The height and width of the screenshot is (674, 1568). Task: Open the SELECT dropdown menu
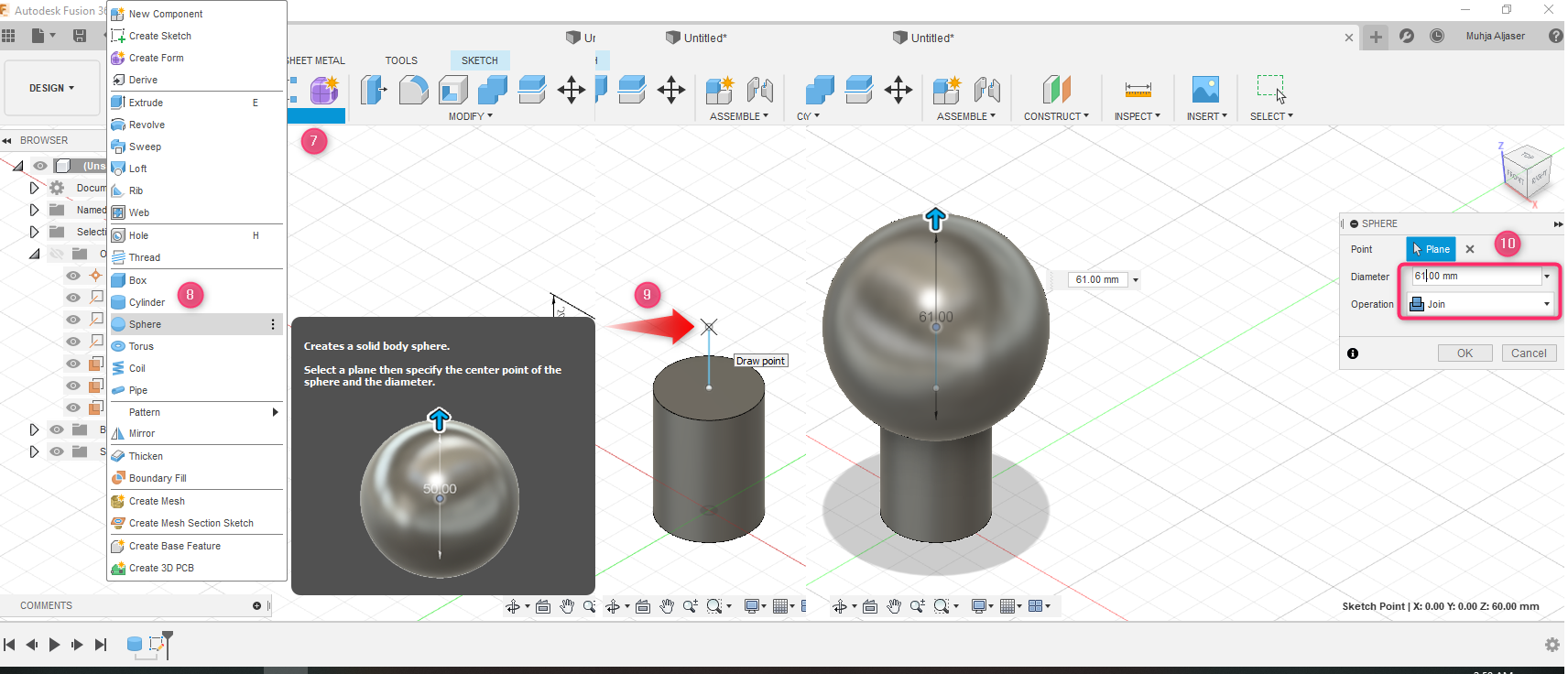click(1271, 116)
